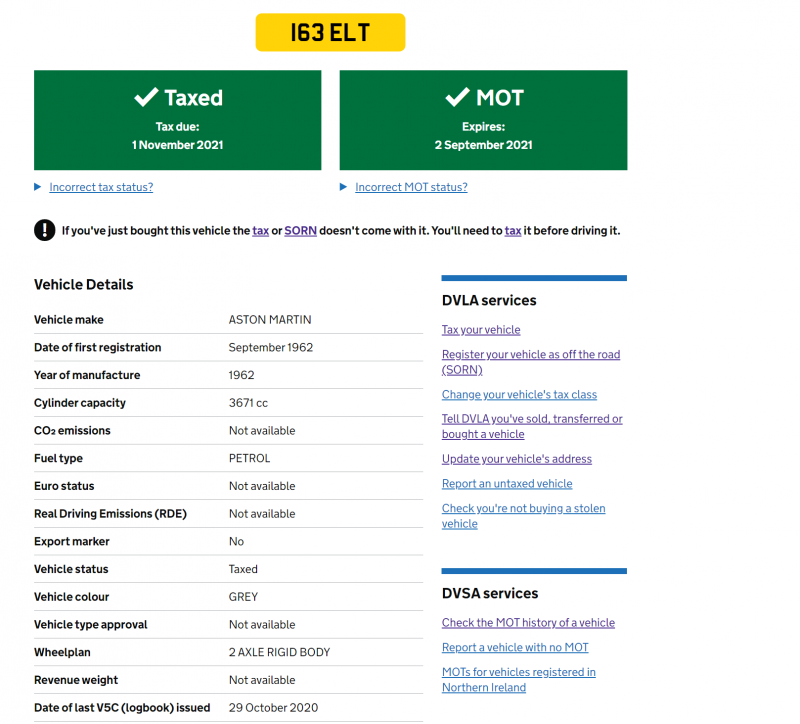Image resolution: width=800 pixels, height=724 pixels.
Task: Select the '1962' year of manufacture value
Action: pos(241,375)
